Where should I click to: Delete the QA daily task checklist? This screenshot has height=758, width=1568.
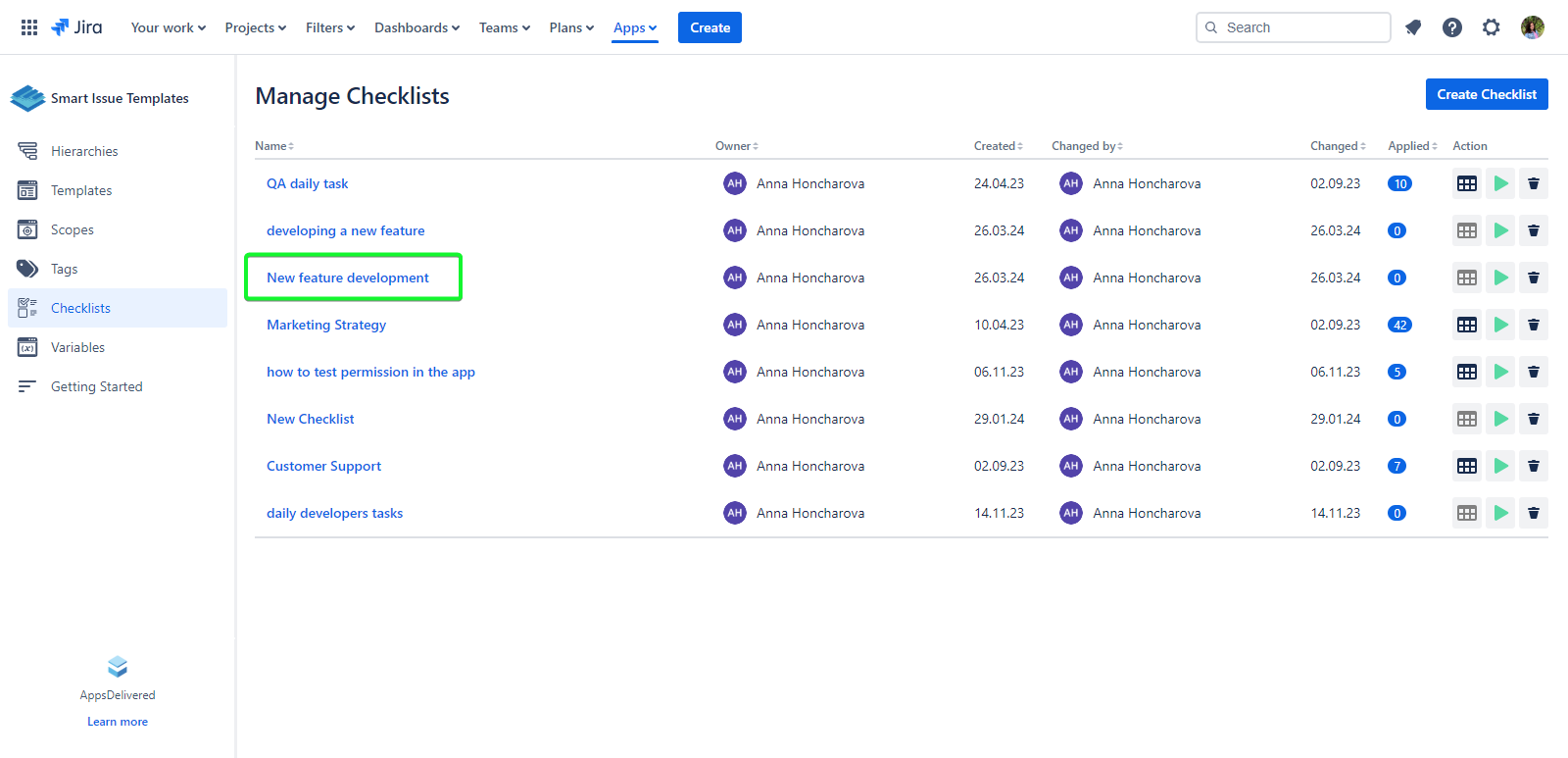point(1534,183)
